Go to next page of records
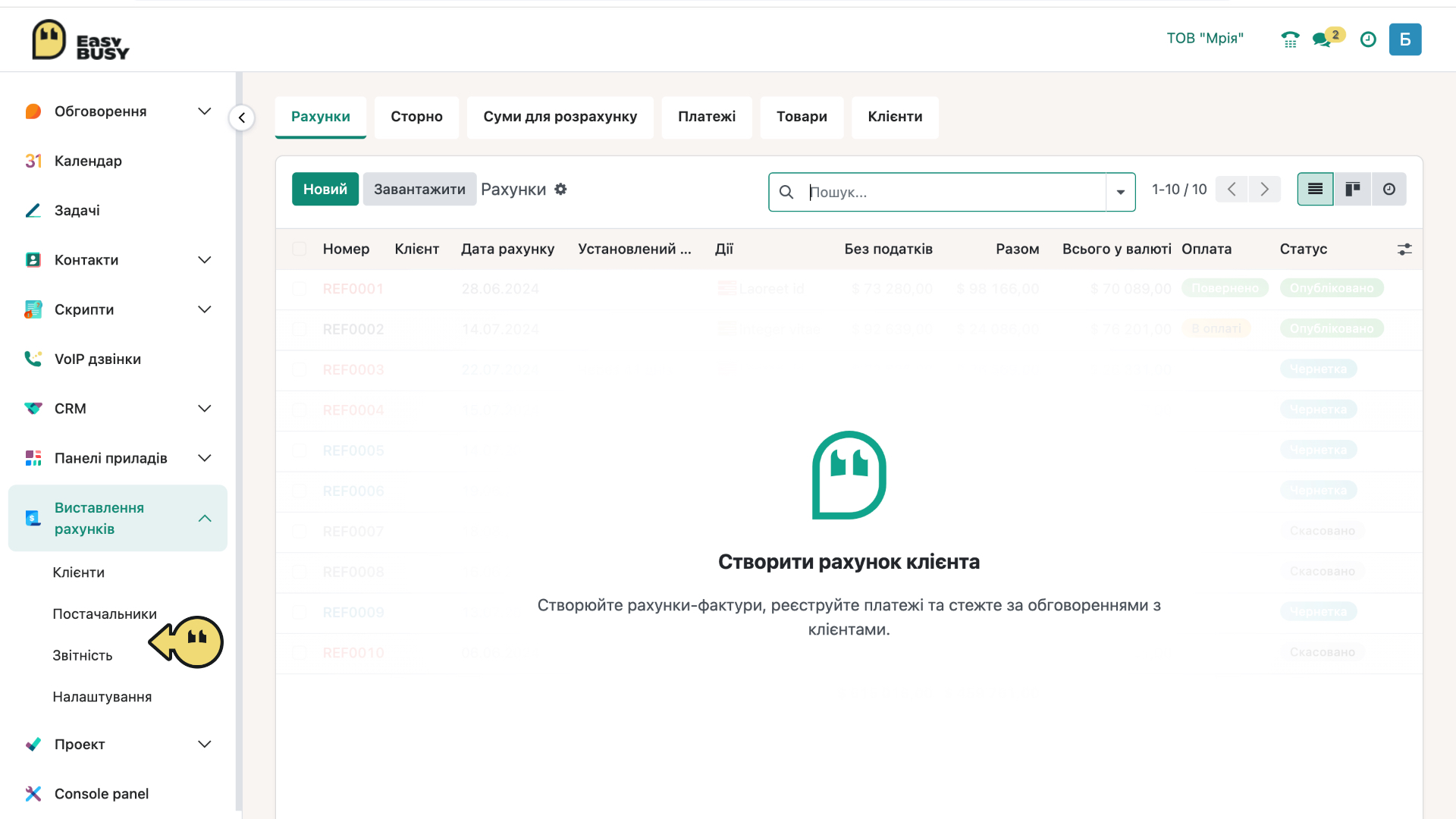 (1264, 189)
